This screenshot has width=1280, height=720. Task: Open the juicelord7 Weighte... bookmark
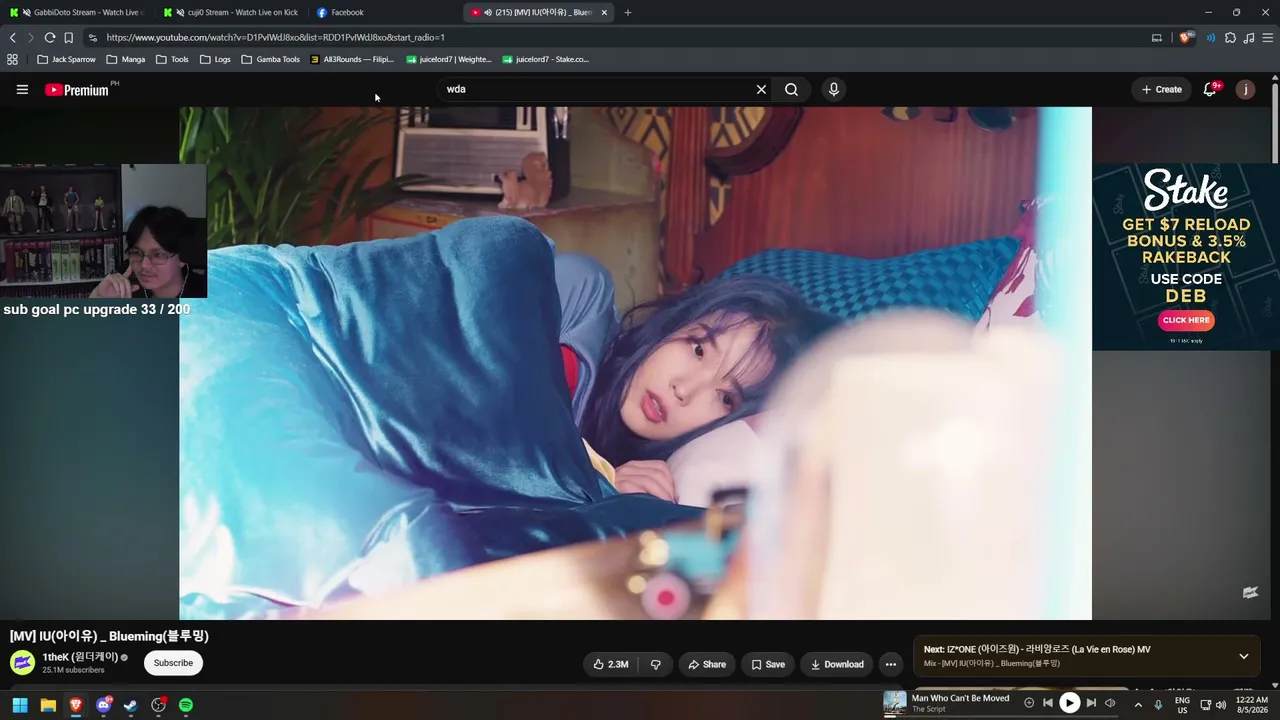pyautogui.click(x=448, y=59)
